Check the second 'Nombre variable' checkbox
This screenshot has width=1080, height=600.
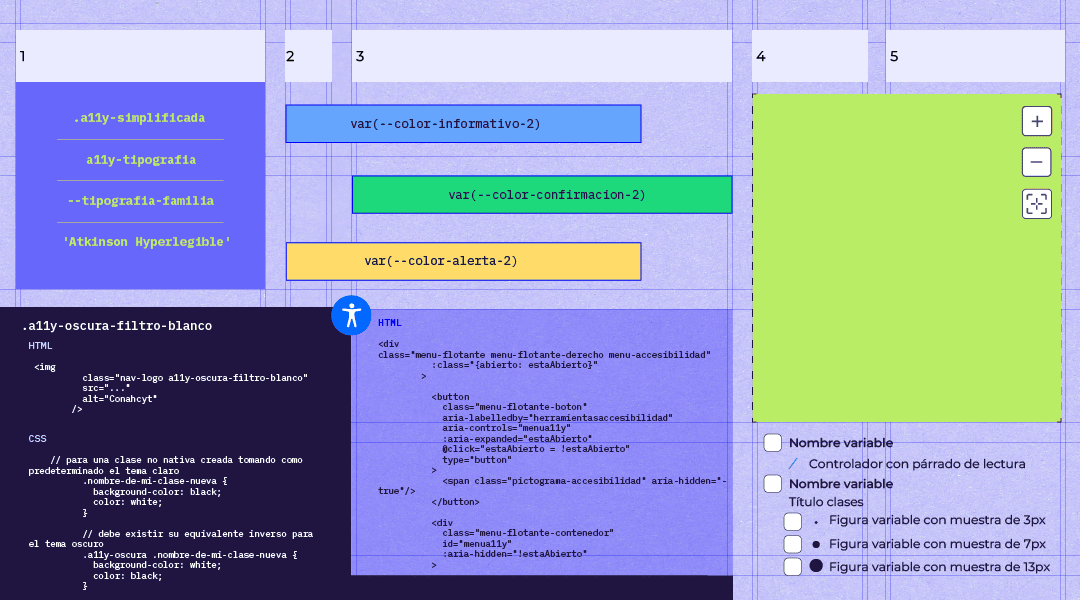pyautogui.click(x=772, y=483)
